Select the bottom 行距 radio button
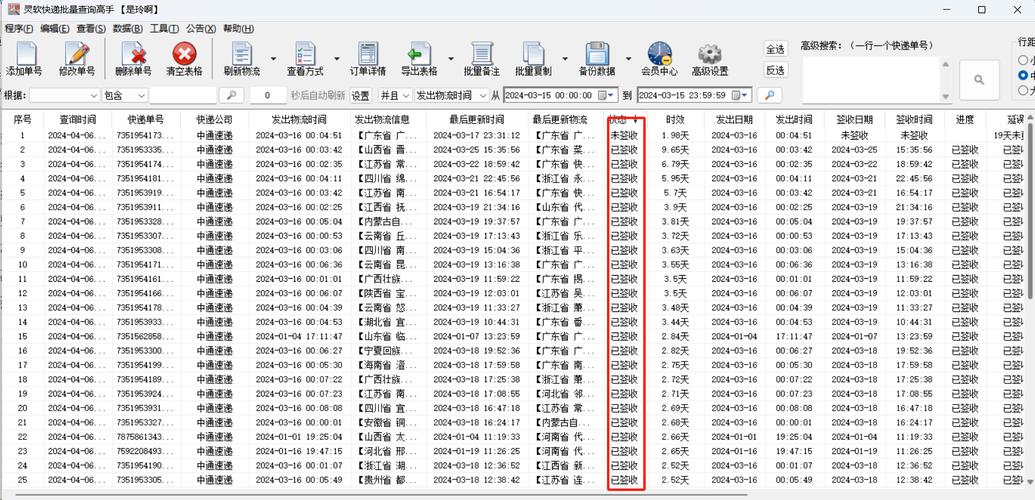 1022,90
